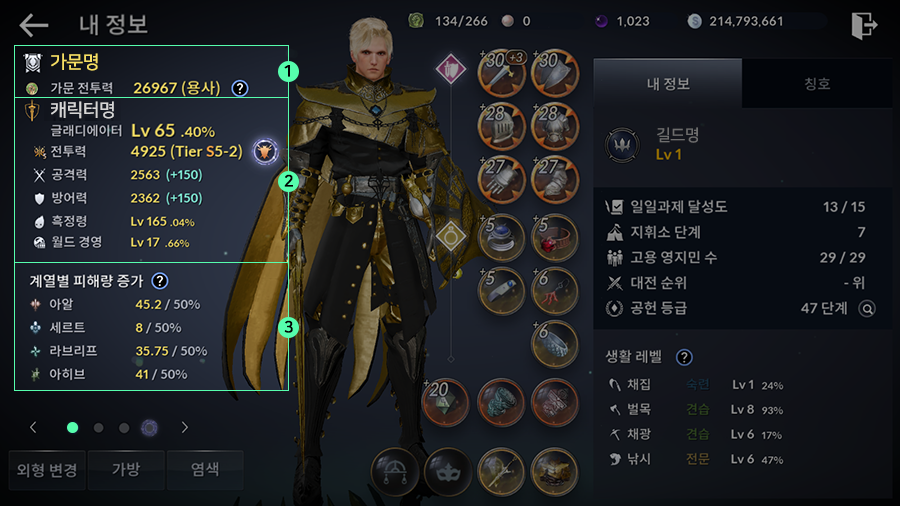Image resolution: width=900 pixels, height=506 pixels.
Task: Select the third page indicator dot
Action: click(124, 428)
